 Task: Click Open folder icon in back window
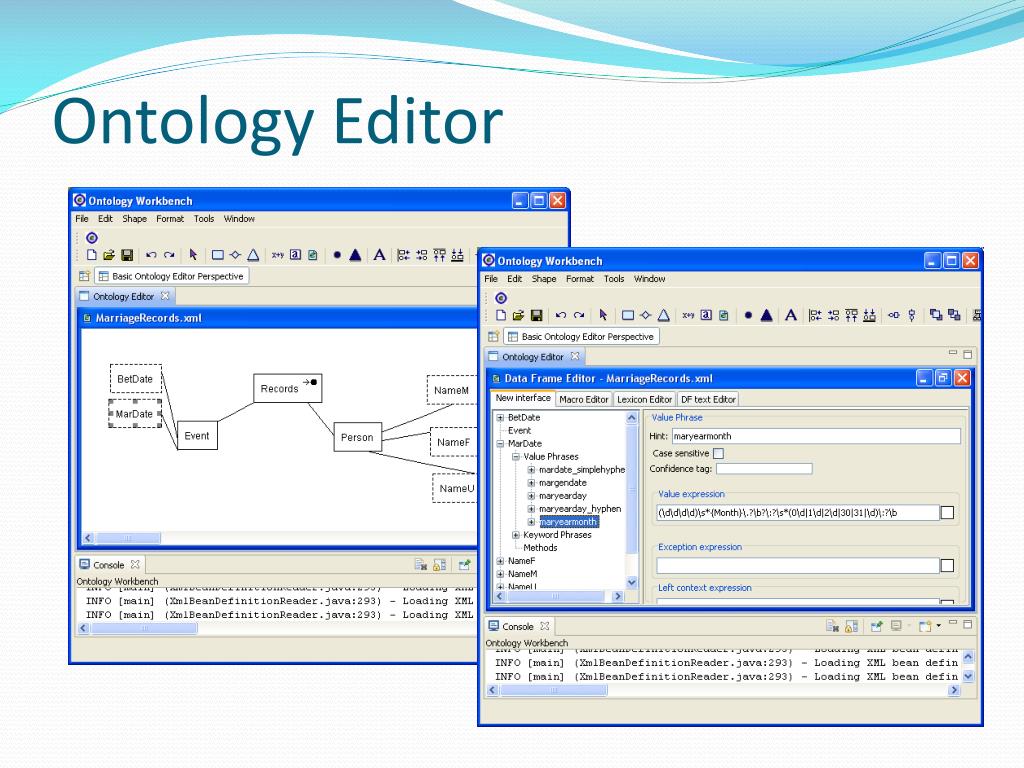click(x=109, y=255)
